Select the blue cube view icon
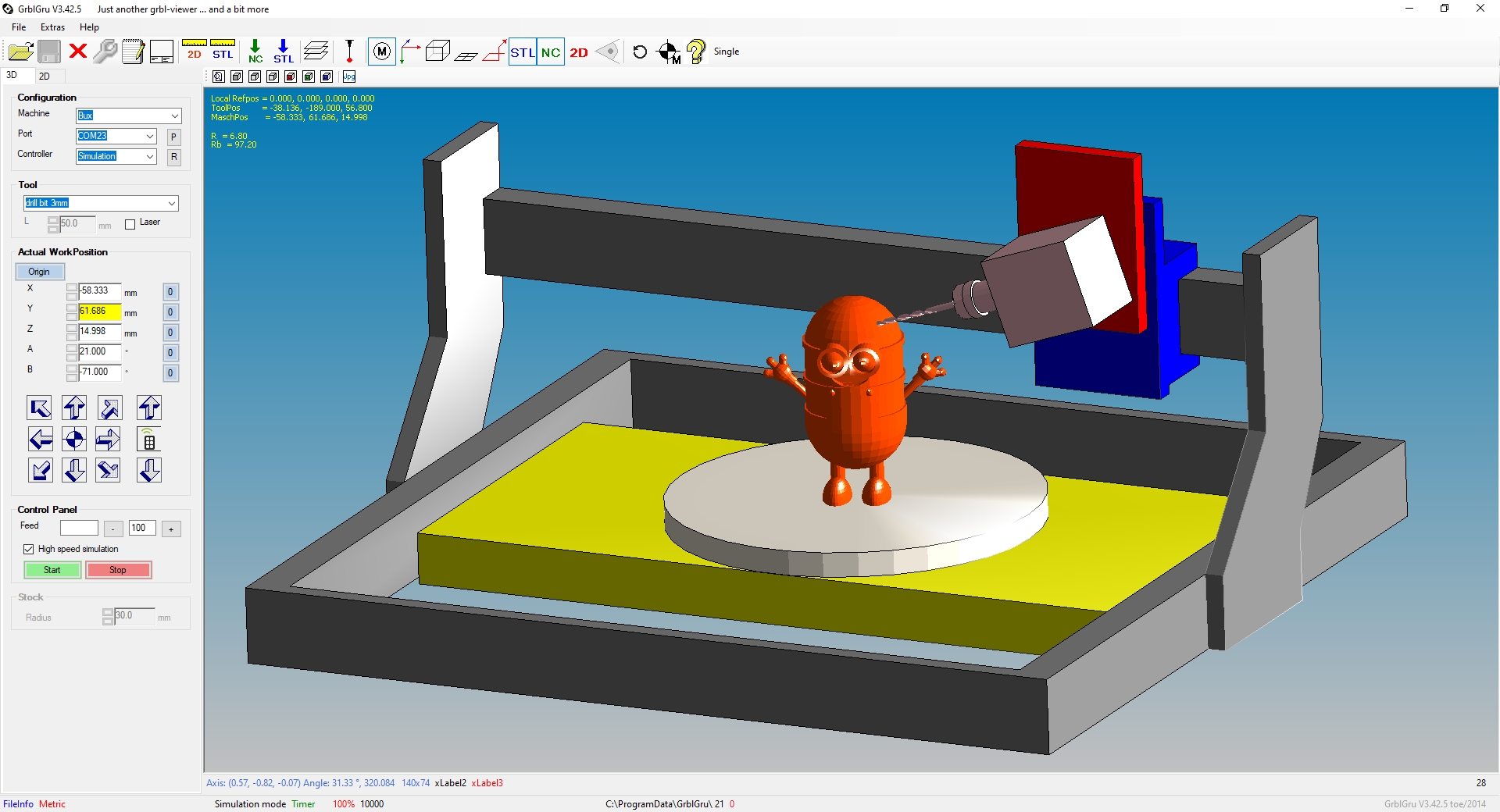The width and height of the screenshot is (1500, 812). tap(327, 77)
